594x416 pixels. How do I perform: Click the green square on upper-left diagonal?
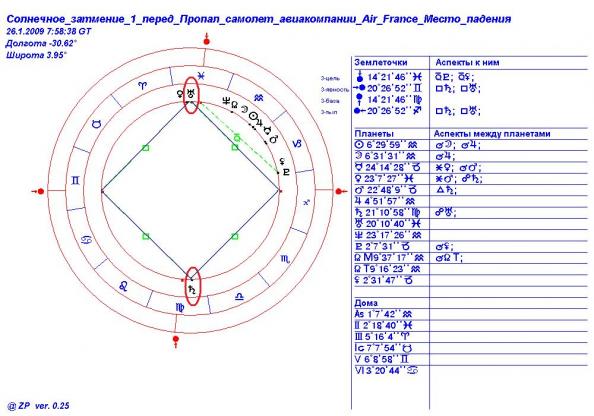pos(145,148)
